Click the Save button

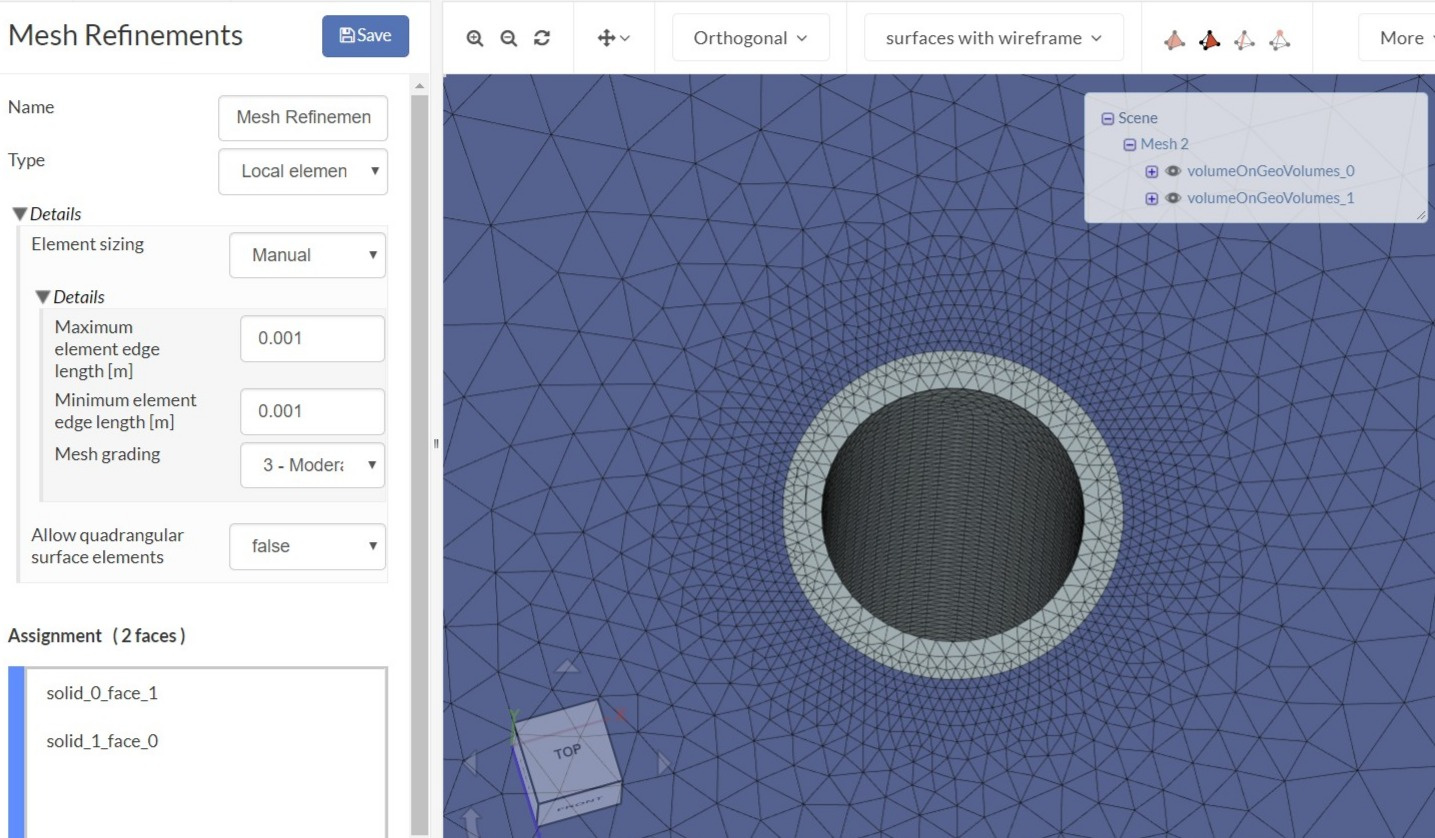tap(365, 35)
